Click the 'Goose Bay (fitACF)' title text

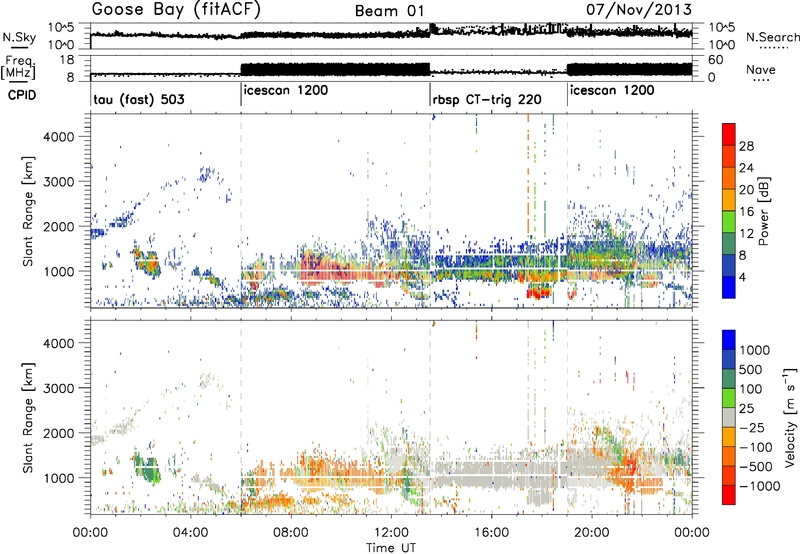(x=176, y=10)
